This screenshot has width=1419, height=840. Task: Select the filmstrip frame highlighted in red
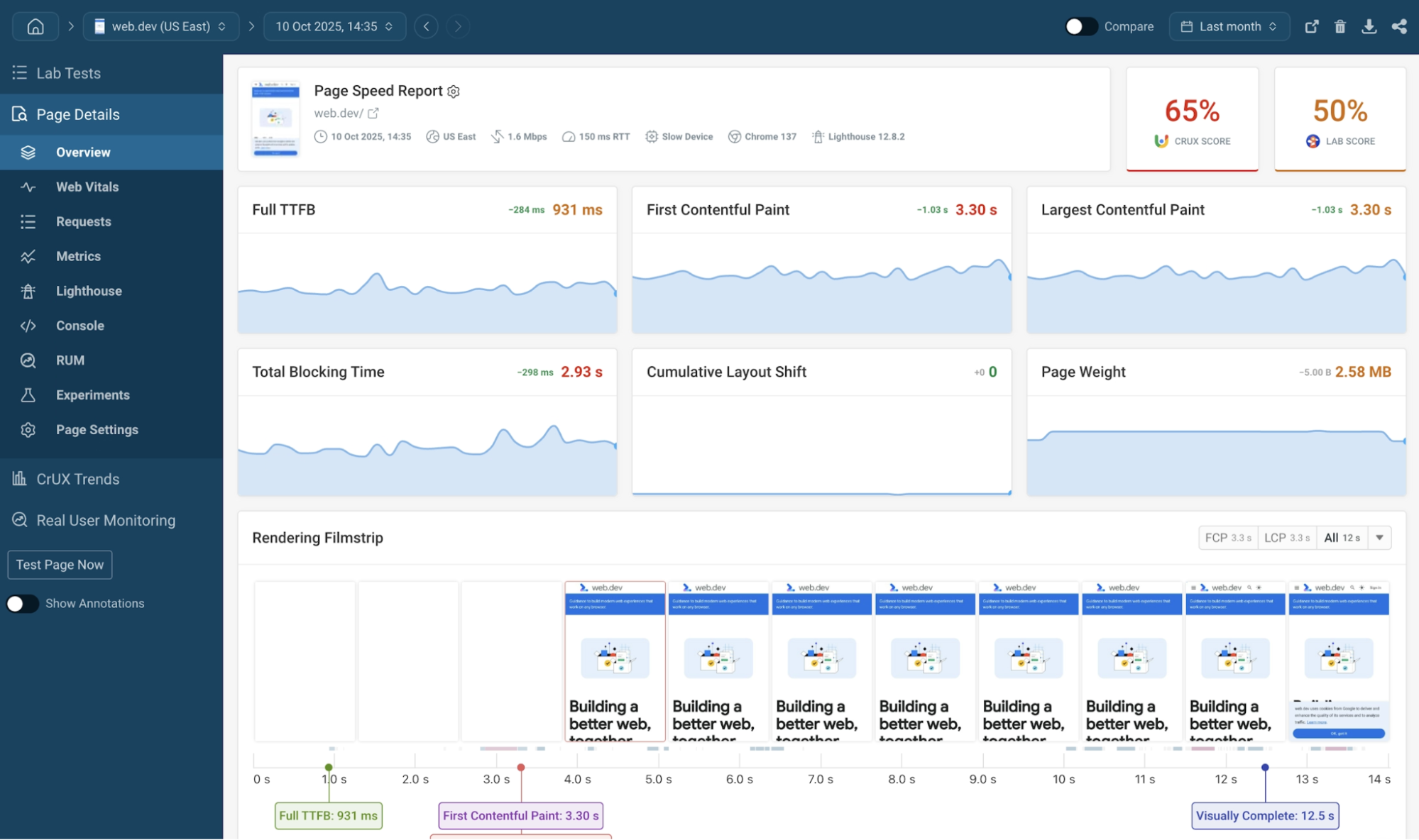pyautogui.click(x=615, y=661)
